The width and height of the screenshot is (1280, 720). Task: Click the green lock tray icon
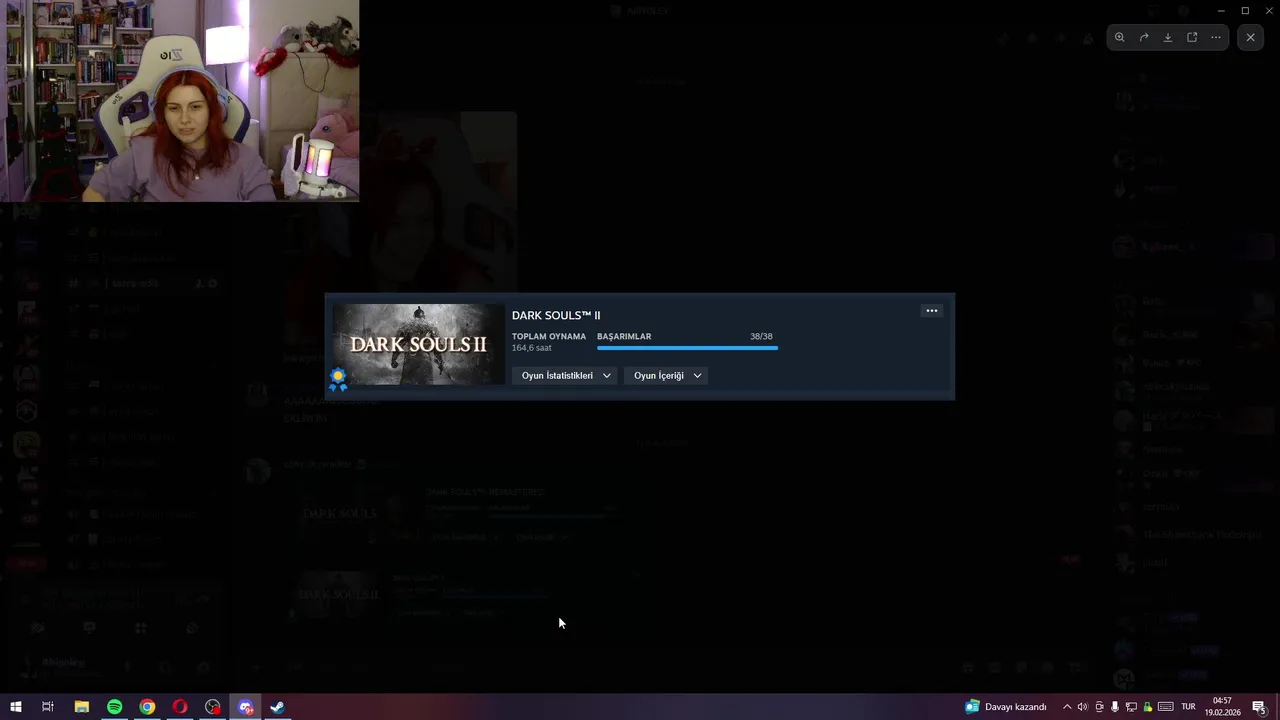pos(1147,707)
